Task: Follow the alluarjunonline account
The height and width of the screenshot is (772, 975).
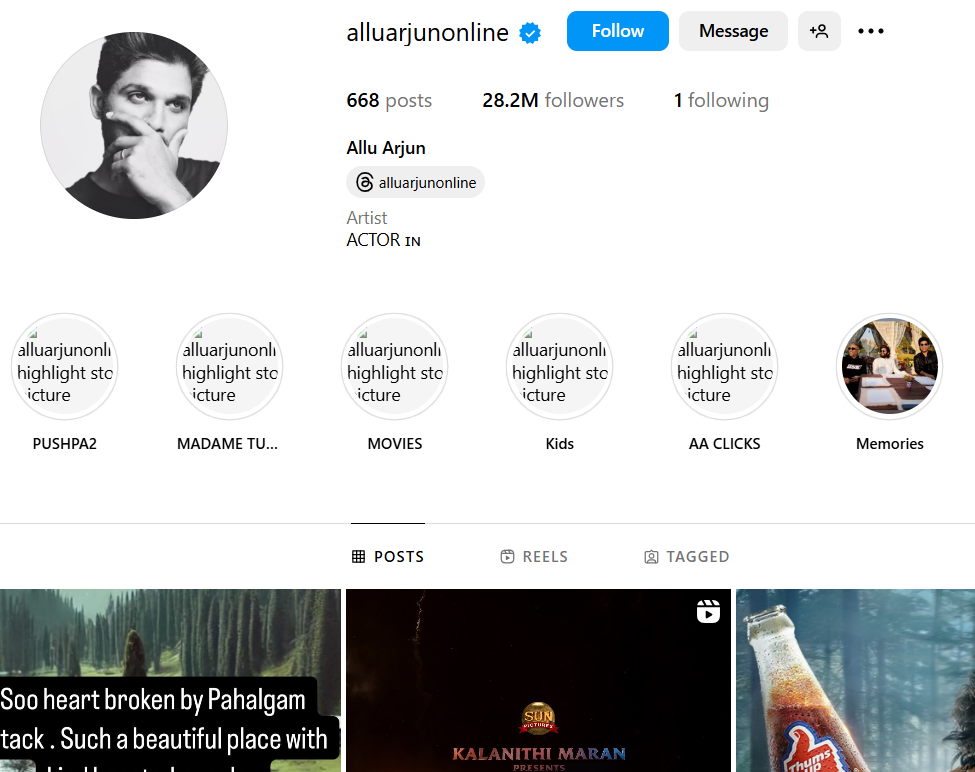Action: point(617,31)
